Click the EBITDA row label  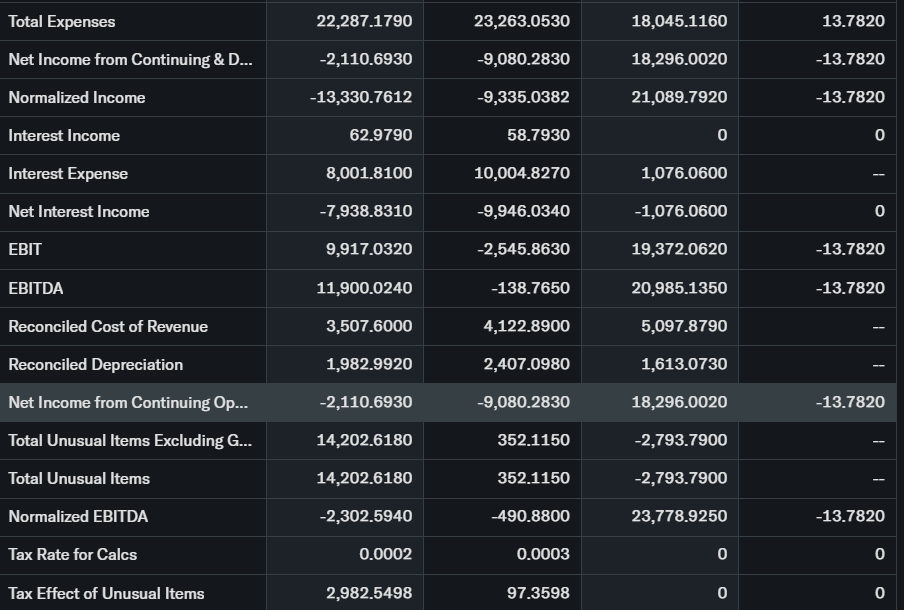click(36, 288)
